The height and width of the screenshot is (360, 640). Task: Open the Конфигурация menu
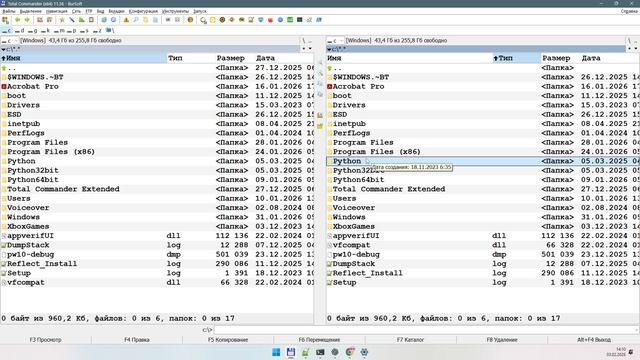click(143, 11)
